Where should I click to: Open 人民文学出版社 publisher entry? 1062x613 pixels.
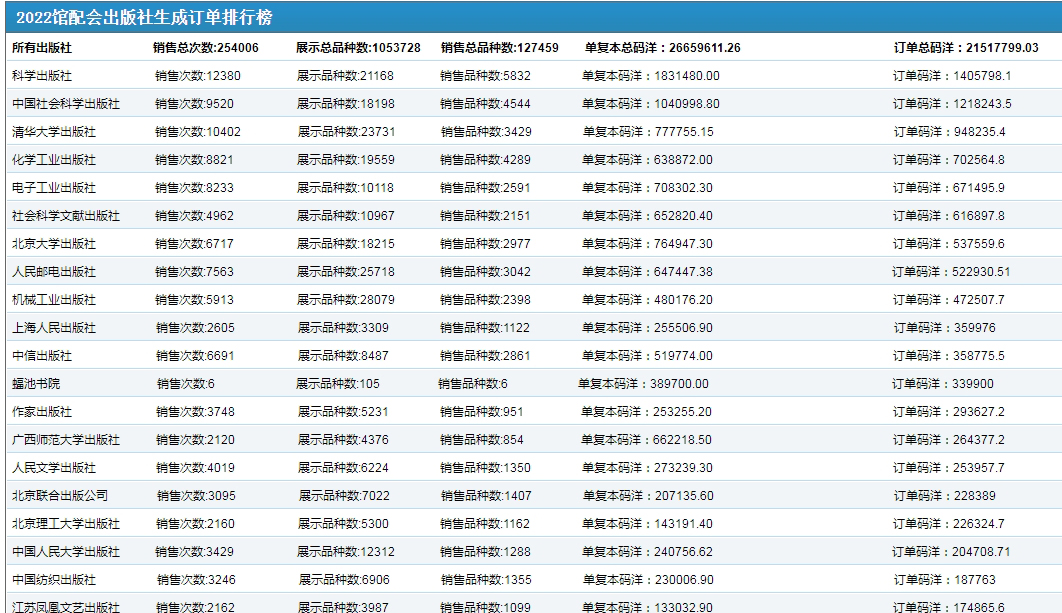tap(54, 468)
